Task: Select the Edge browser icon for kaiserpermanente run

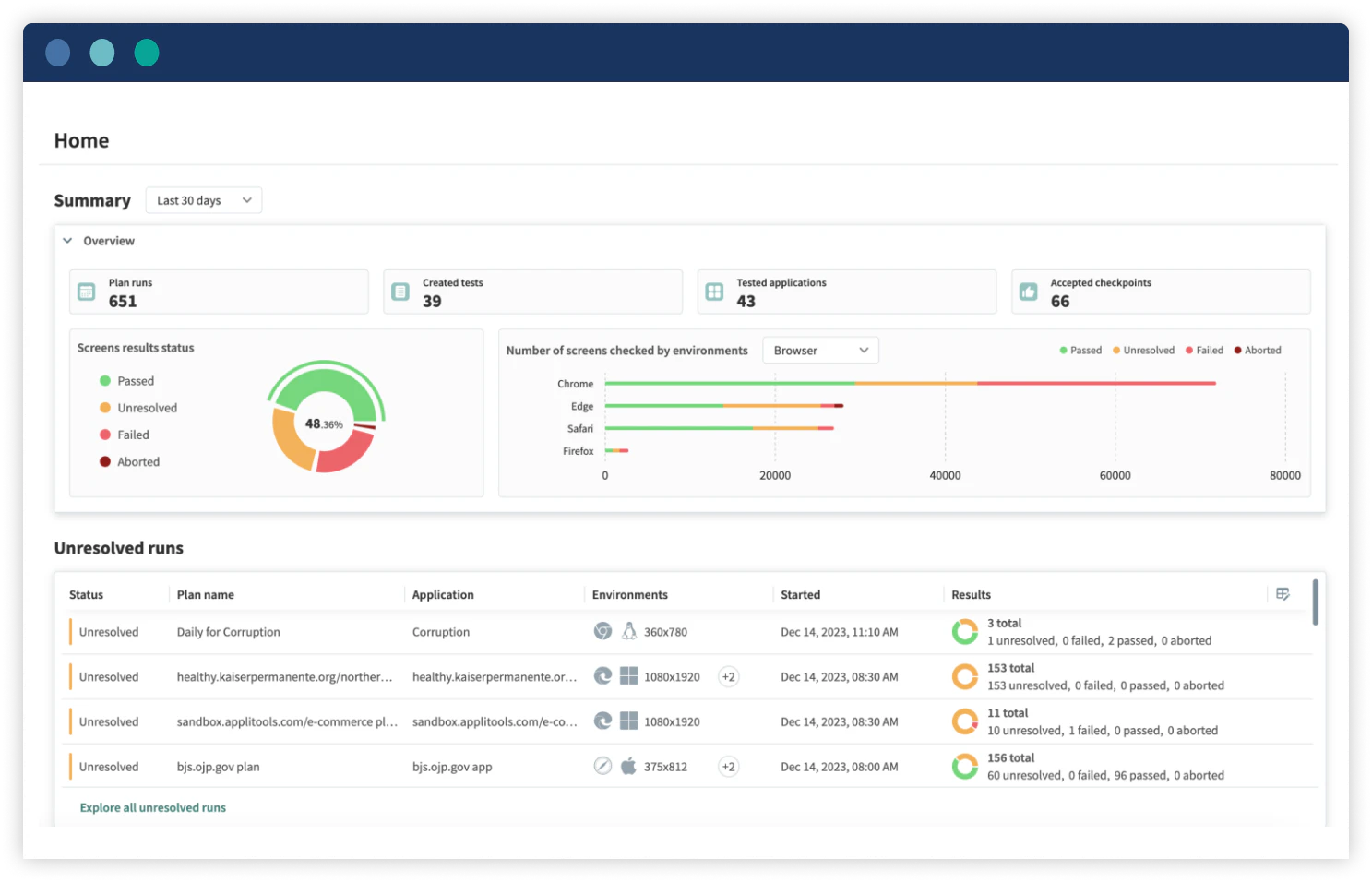Action: [x=602, y=676]
